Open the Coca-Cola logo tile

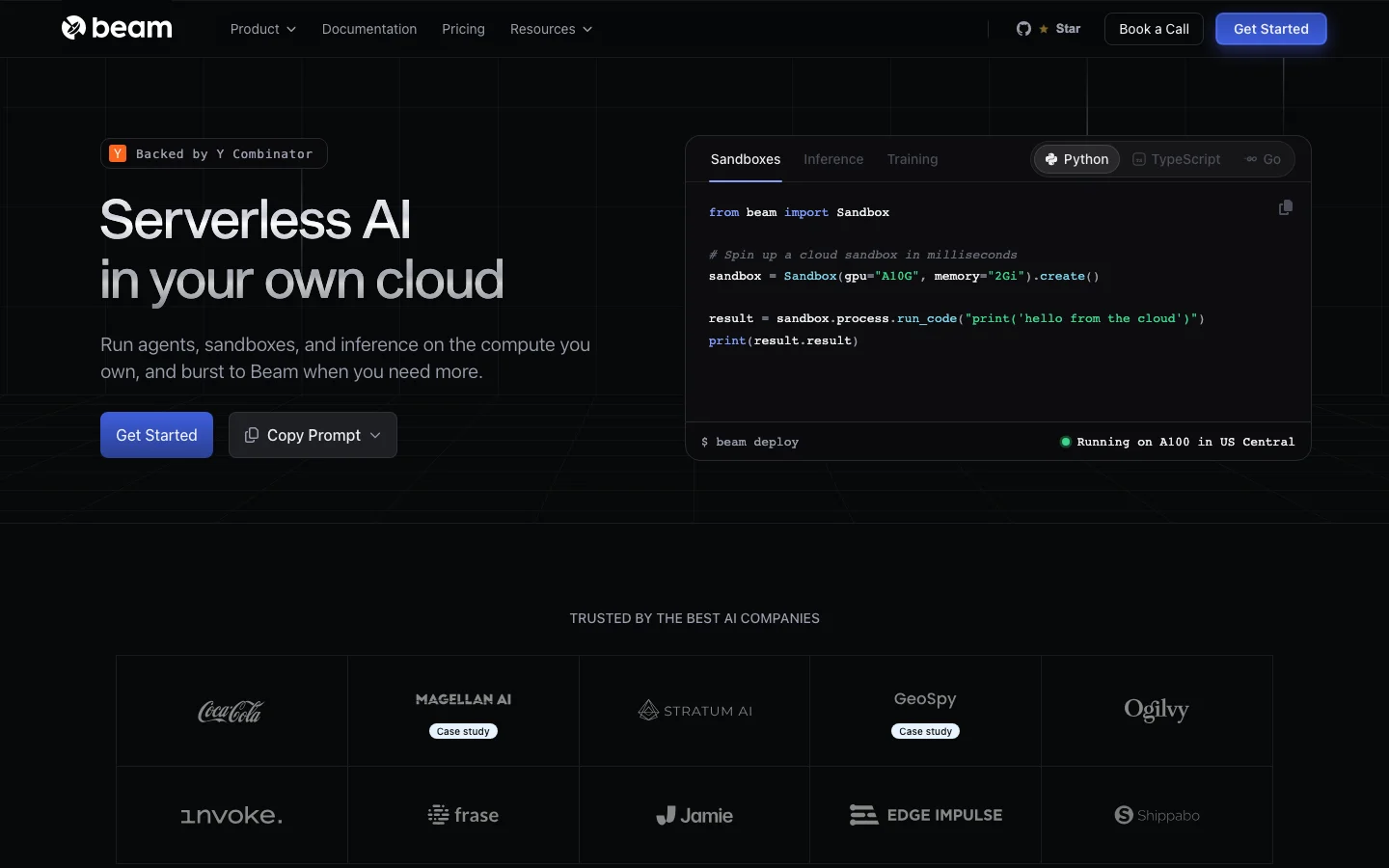tap(231, 711)
